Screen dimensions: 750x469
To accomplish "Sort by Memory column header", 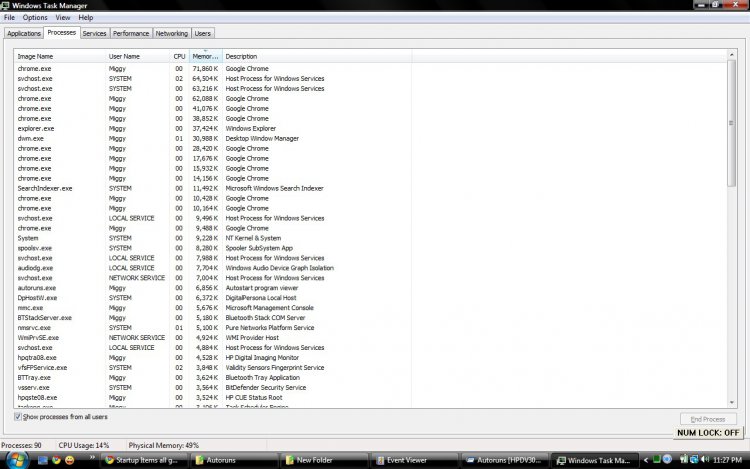I will (206, 56).
